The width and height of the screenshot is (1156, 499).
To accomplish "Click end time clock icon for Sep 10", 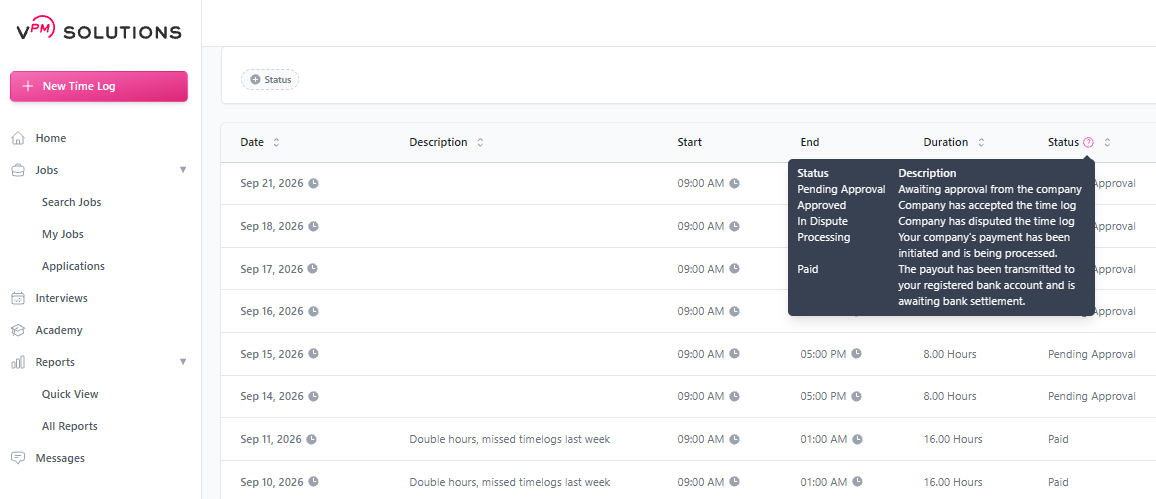I will pyautogui.click(x=857, y=482).
